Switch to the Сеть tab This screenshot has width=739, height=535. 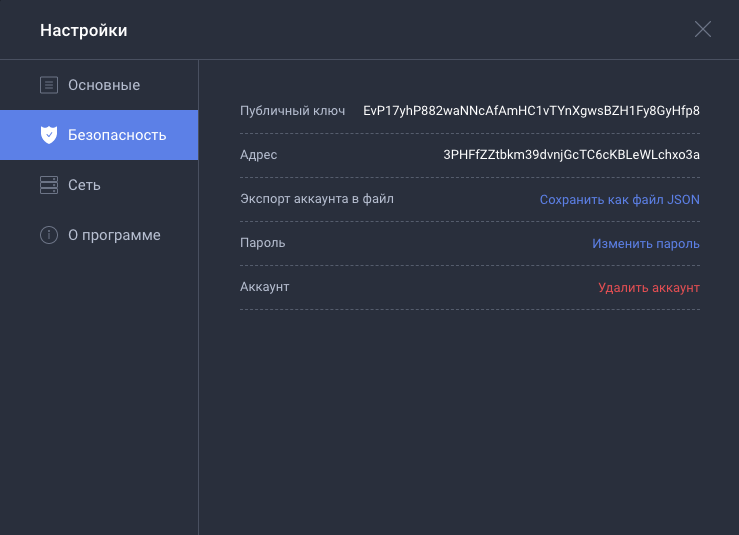click(84, 185)
